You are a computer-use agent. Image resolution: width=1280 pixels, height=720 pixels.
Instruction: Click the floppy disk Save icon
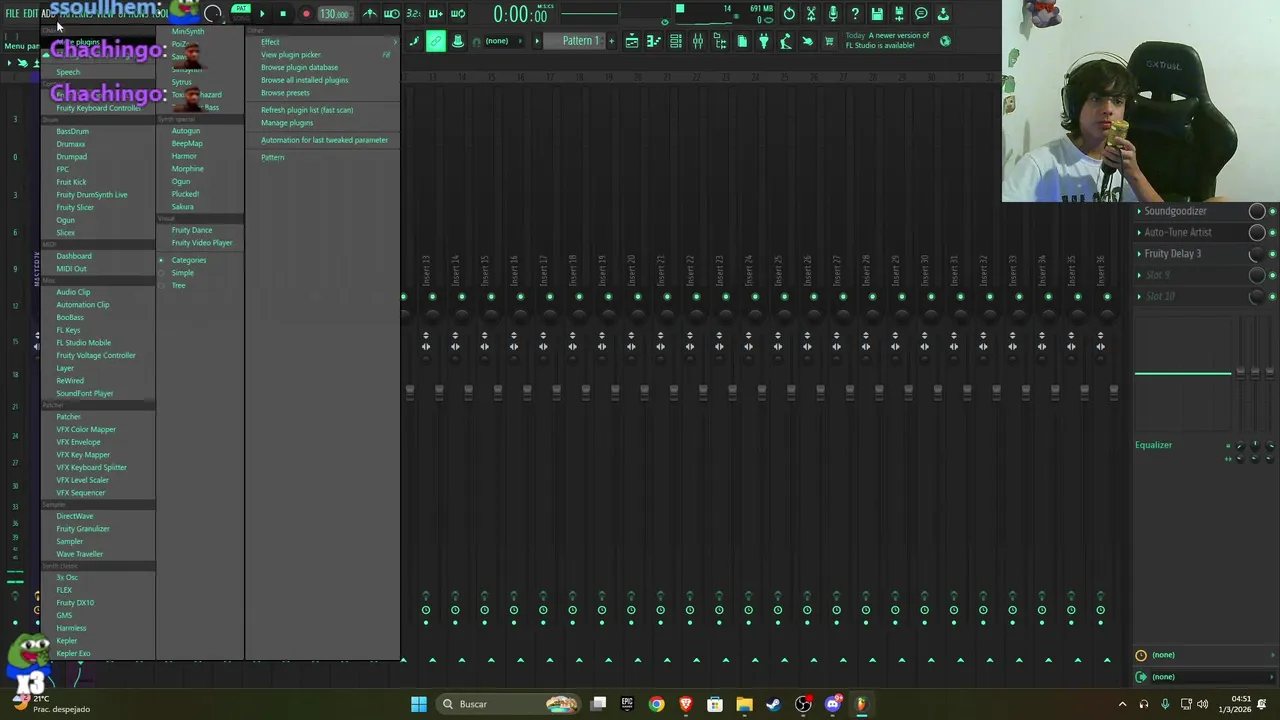(877, 14)
